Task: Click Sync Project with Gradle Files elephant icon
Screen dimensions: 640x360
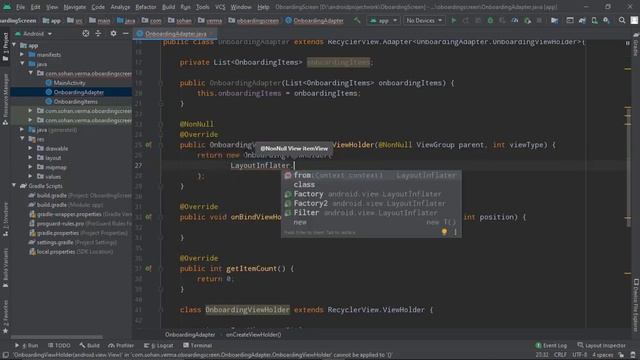Action: coord(582,20)
